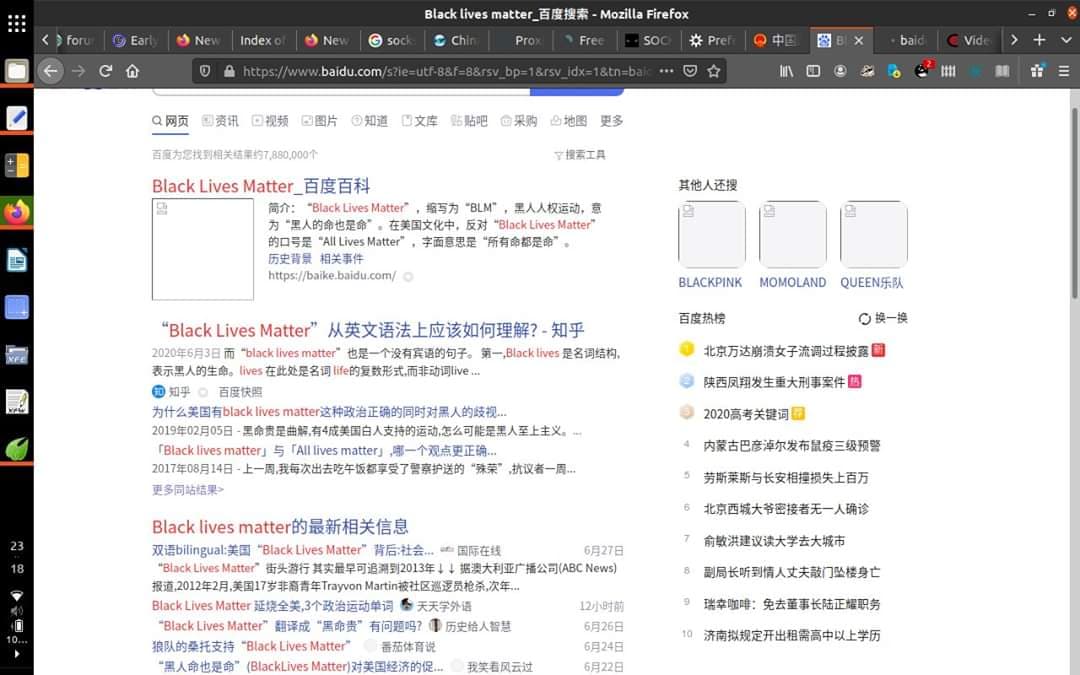Screen dimensions: 1080x675
Task: Expand 更多同站结果 results
Action: (188, 490)
